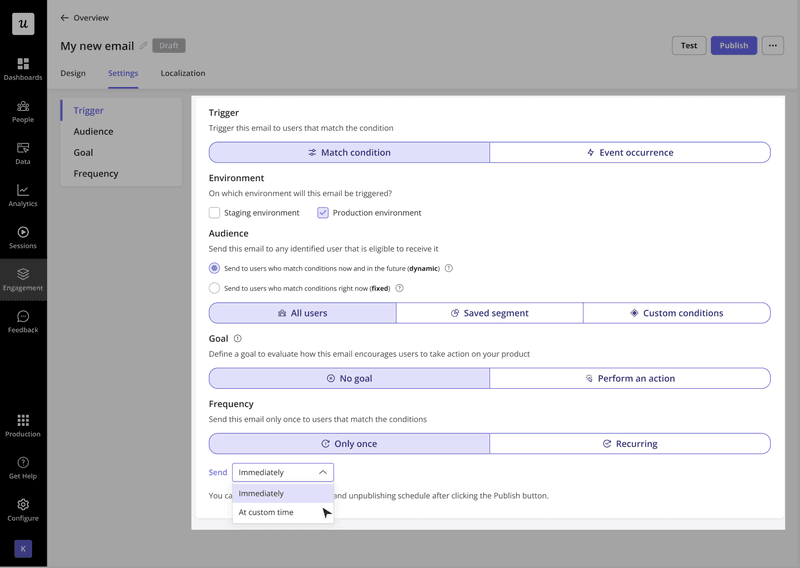Click the pencil icon to rename email
The image size is (800, 568).
[x=143, y=46]
